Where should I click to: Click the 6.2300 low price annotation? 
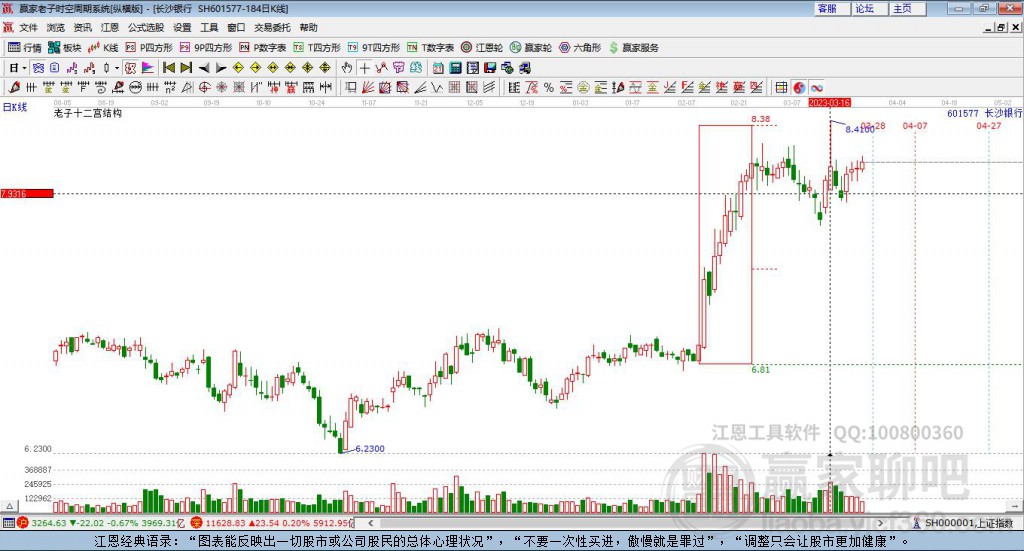click(370, 449)
